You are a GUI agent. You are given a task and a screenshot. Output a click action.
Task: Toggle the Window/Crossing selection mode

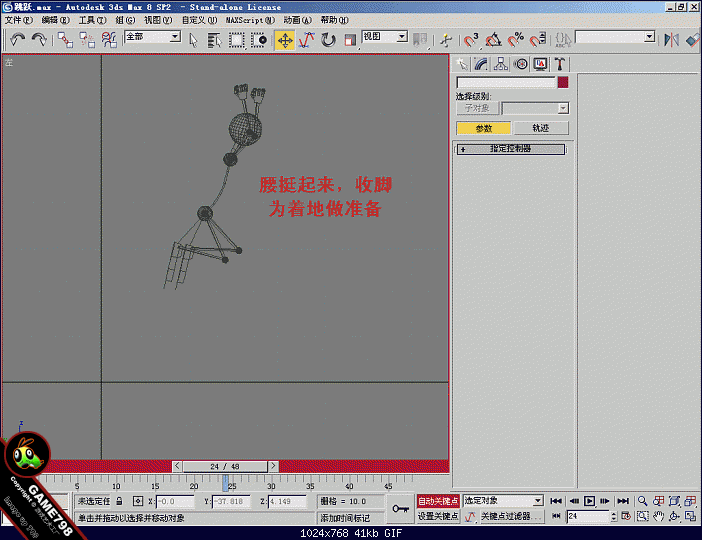(x=258, y=40)
